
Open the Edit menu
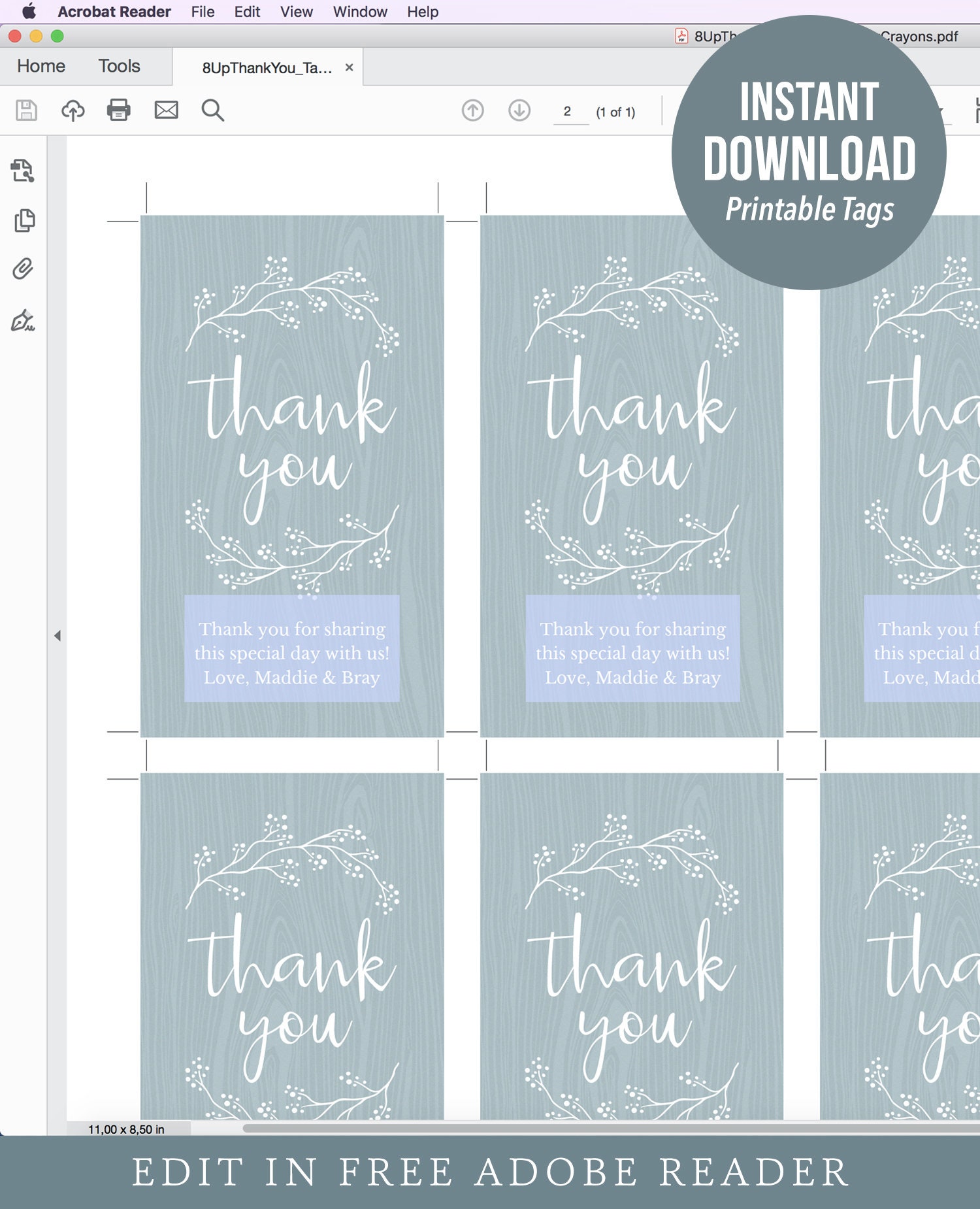coord(247,12)
